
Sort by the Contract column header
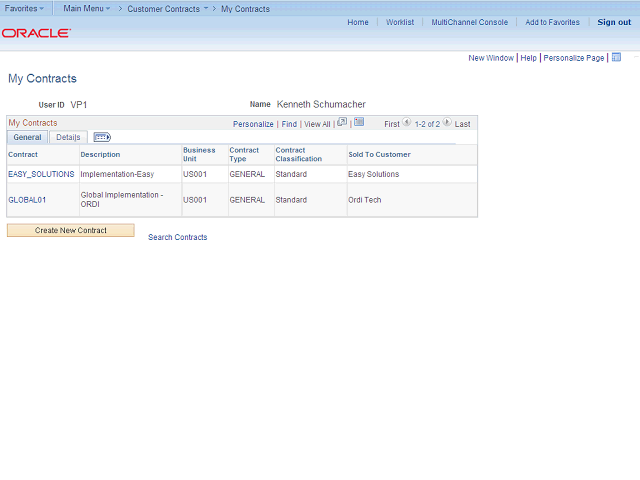(23, 155)
